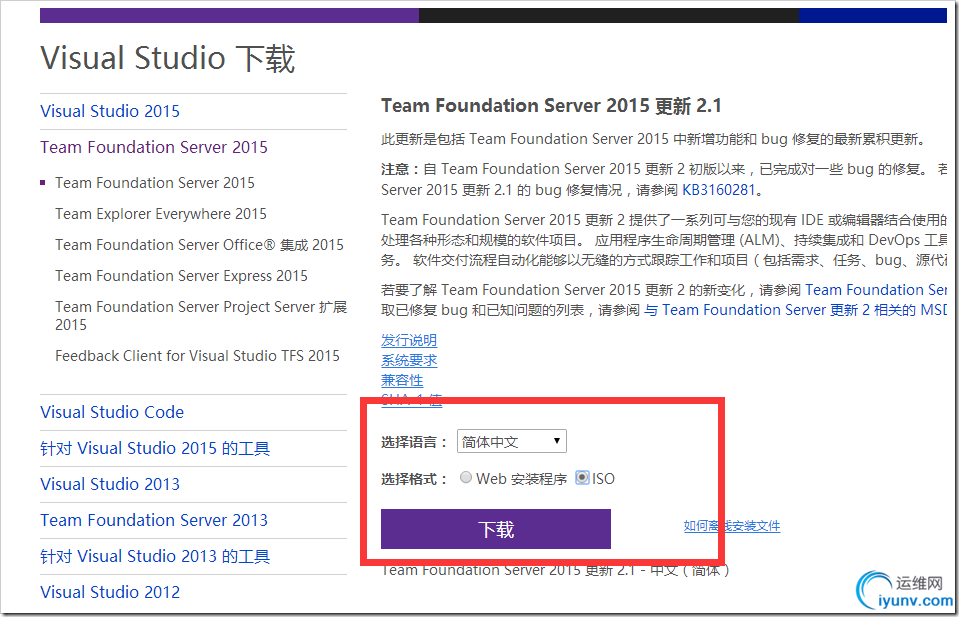Select Team Explorer Everywhere 2015
Screen dimensions: 959x617
pyautogui.click(x=161, y=214)
